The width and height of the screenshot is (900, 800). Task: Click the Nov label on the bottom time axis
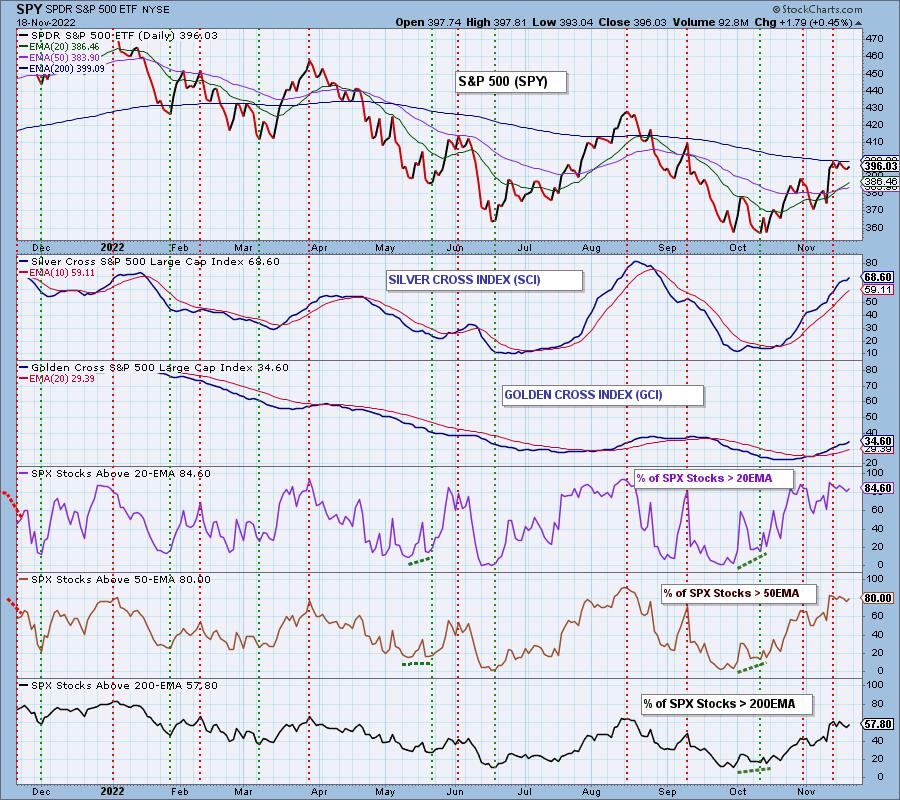coord(806,792)
